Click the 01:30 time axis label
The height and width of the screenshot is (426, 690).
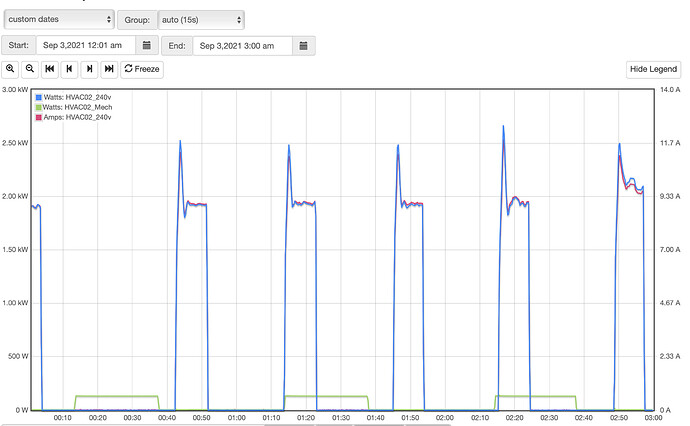[341, 418]
